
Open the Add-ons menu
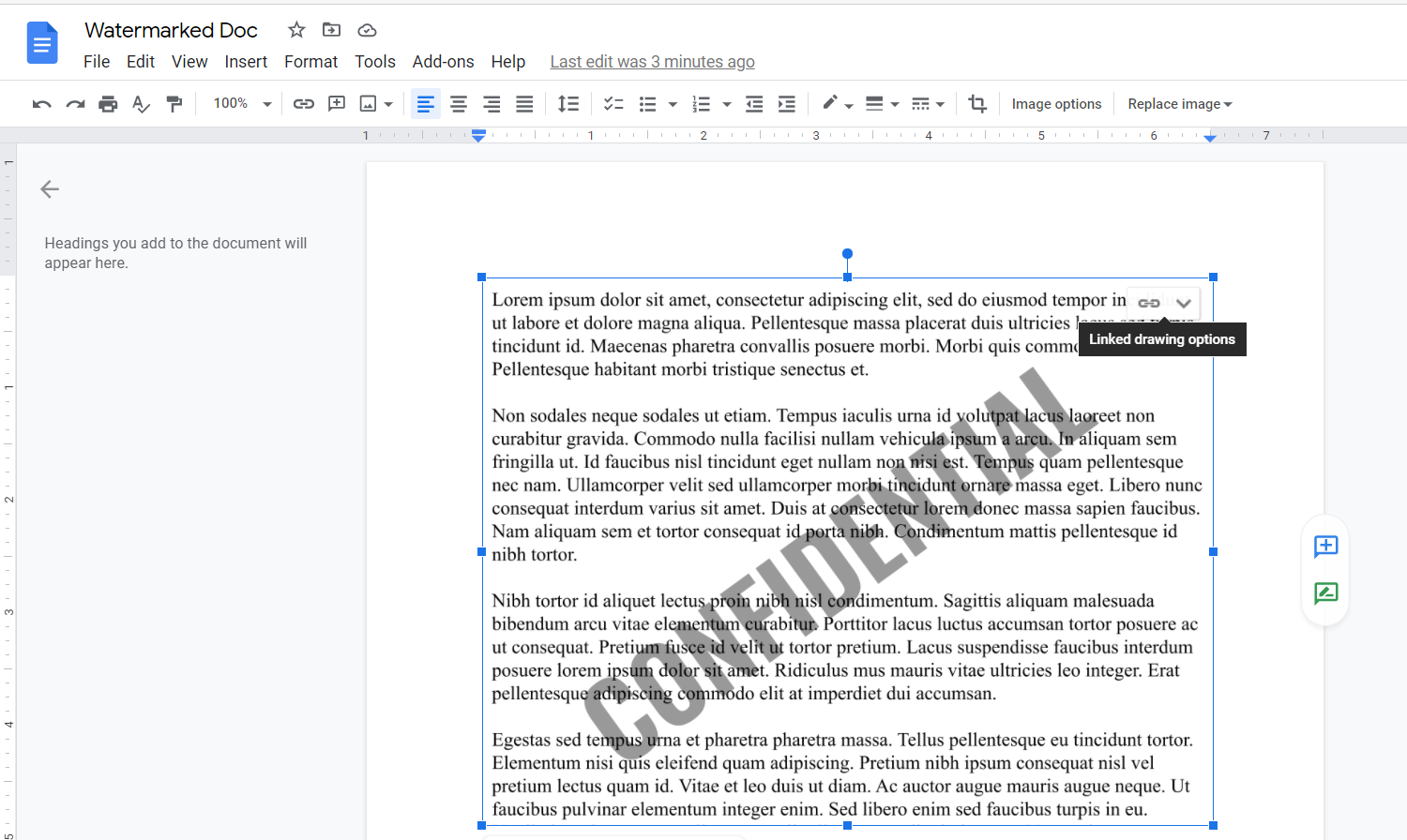(x=443, y=62)
